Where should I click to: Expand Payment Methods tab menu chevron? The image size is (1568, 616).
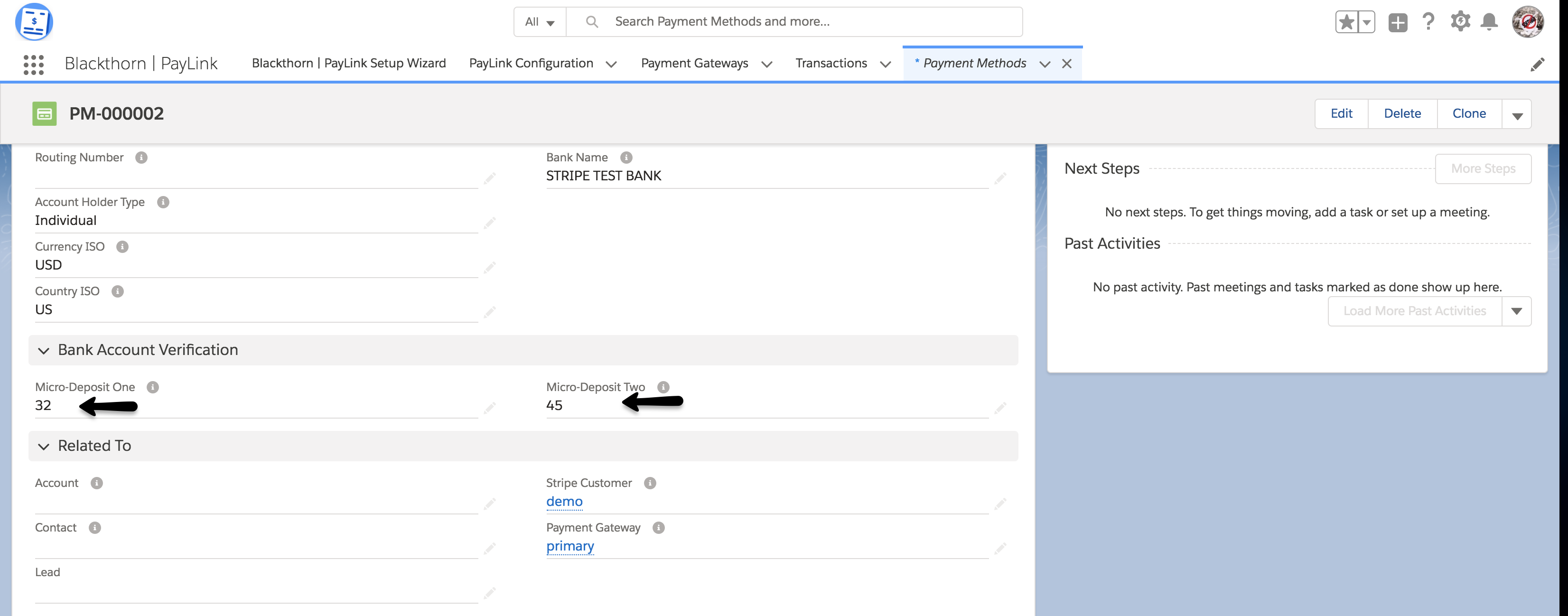click(x=1045, y=64)
